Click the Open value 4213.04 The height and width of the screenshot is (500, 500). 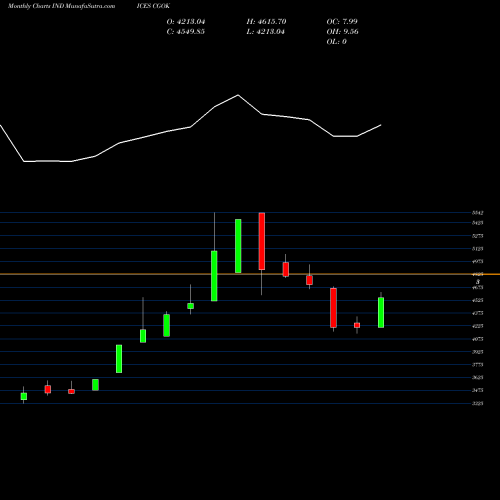186,22
